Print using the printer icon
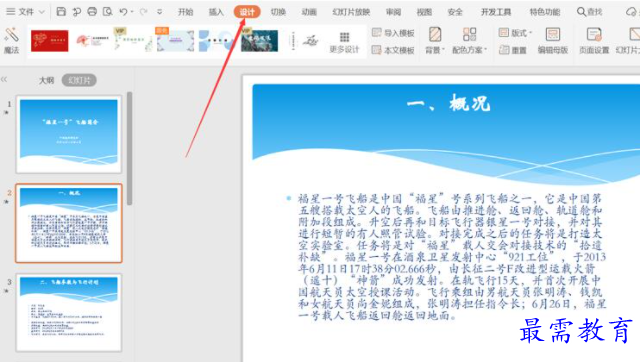 coord(92,11)
